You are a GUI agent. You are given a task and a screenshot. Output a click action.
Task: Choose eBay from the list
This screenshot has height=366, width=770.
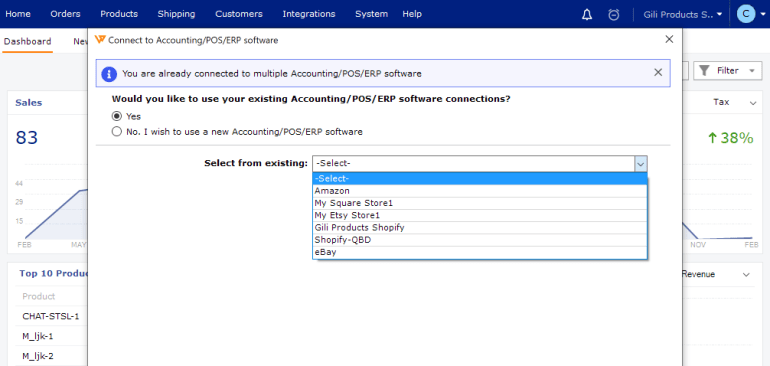tap(480, 252)
